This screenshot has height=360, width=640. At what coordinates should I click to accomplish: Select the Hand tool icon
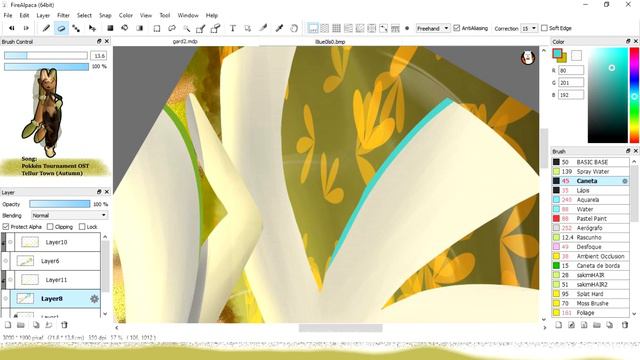click(x=294, y=28)
